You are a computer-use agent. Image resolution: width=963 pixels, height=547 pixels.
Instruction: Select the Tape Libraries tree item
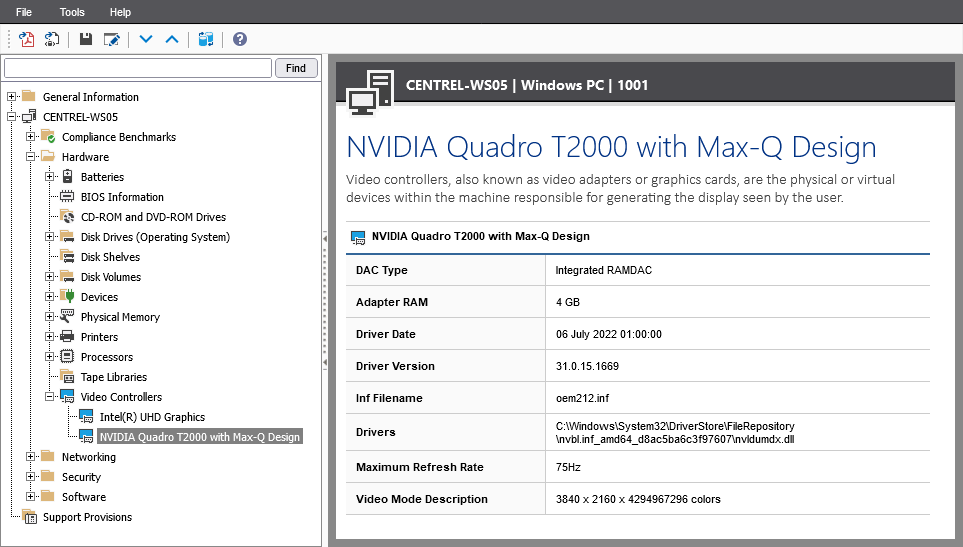tap(114, 377)
